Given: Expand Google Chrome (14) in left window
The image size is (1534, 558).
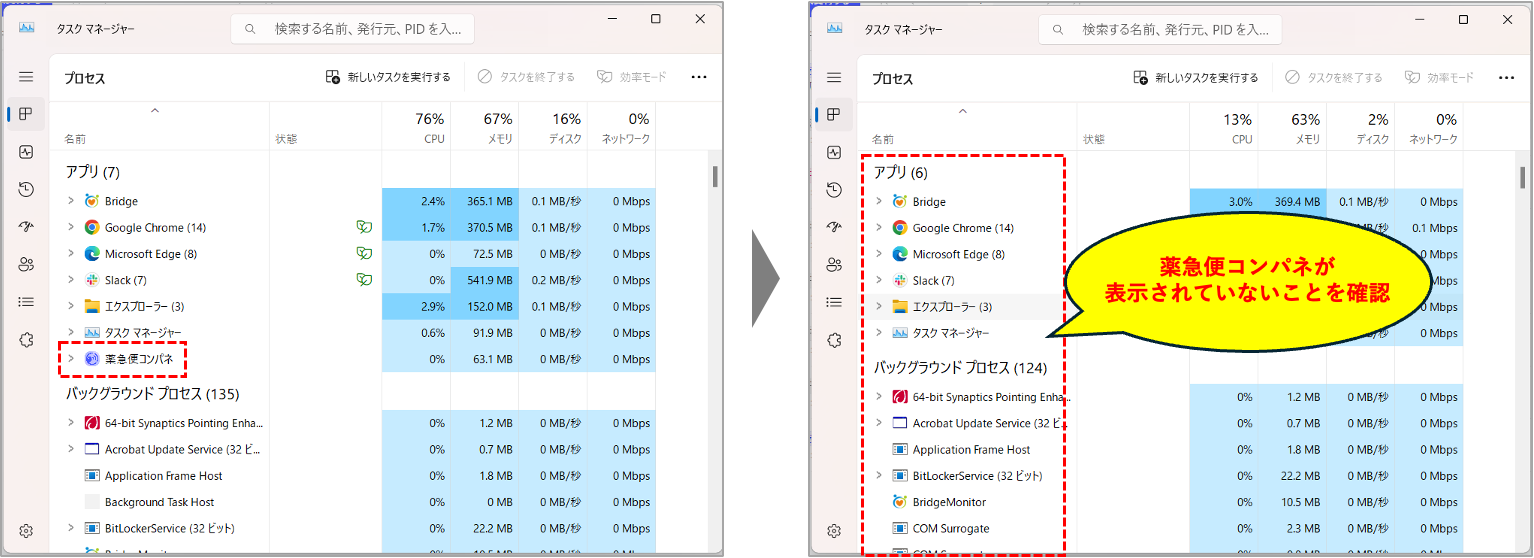Looking at the screenshot, I should point(71,227).
